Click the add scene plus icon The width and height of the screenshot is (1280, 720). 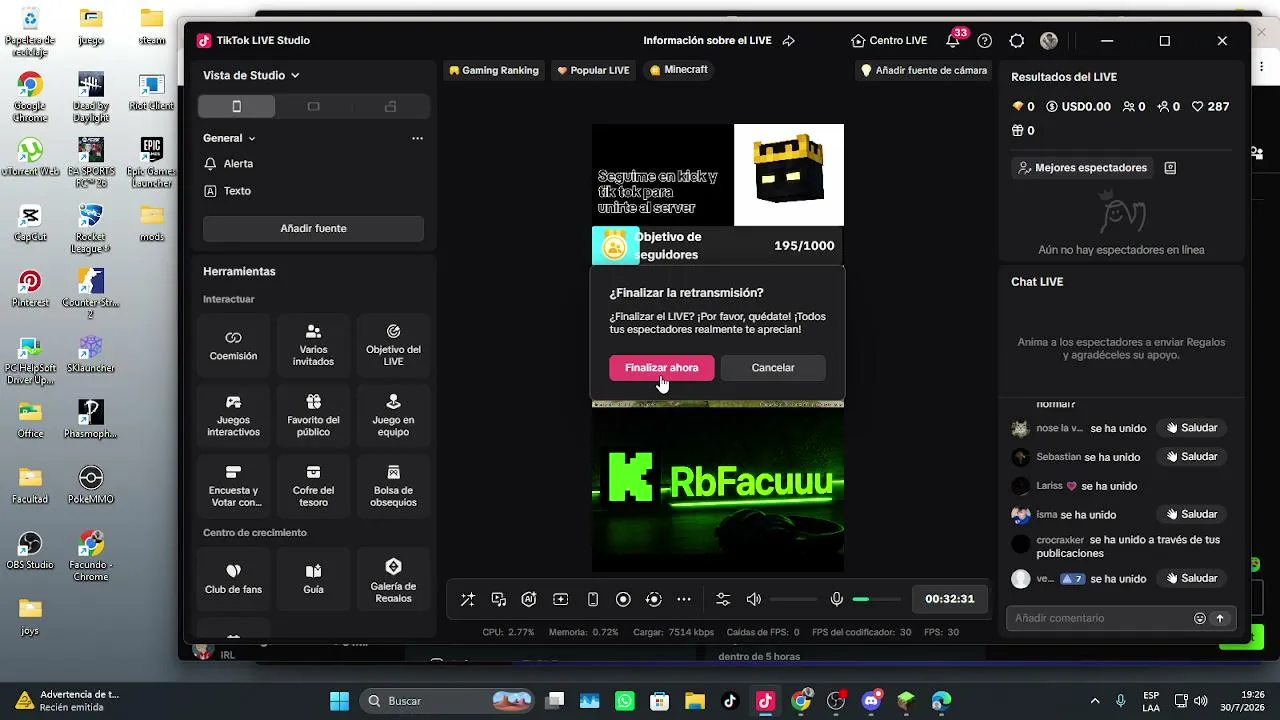(561, 599)
